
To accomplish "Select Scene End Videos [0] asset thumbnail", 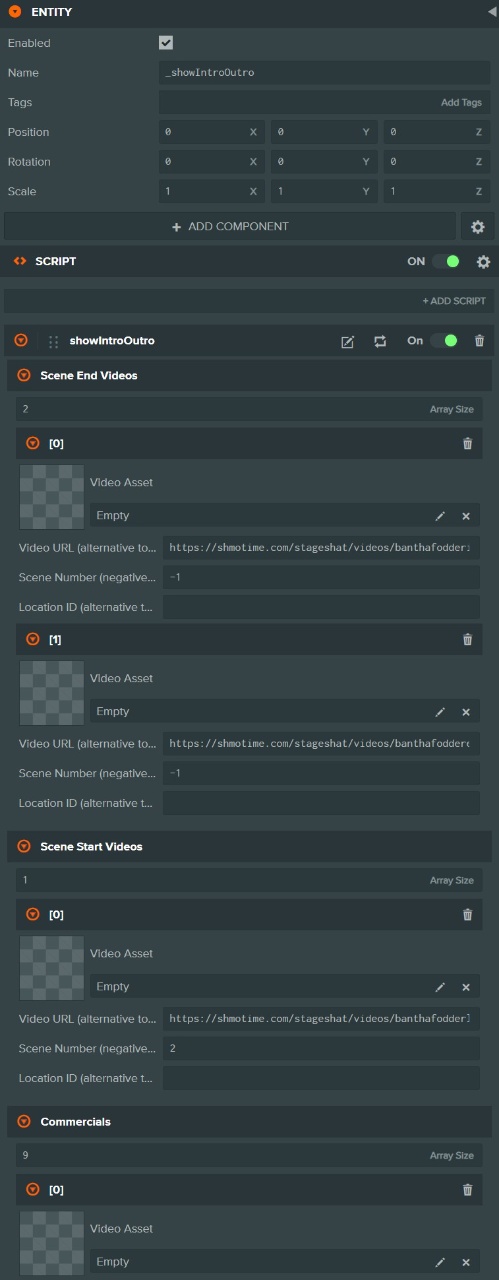I will 52,497.
